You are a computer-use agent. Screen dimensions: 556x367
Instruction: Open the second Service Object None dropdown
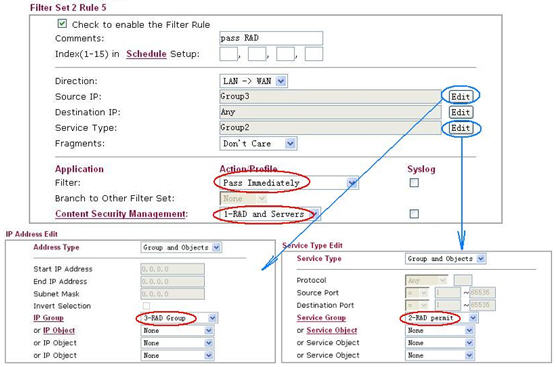coord(440,343)
